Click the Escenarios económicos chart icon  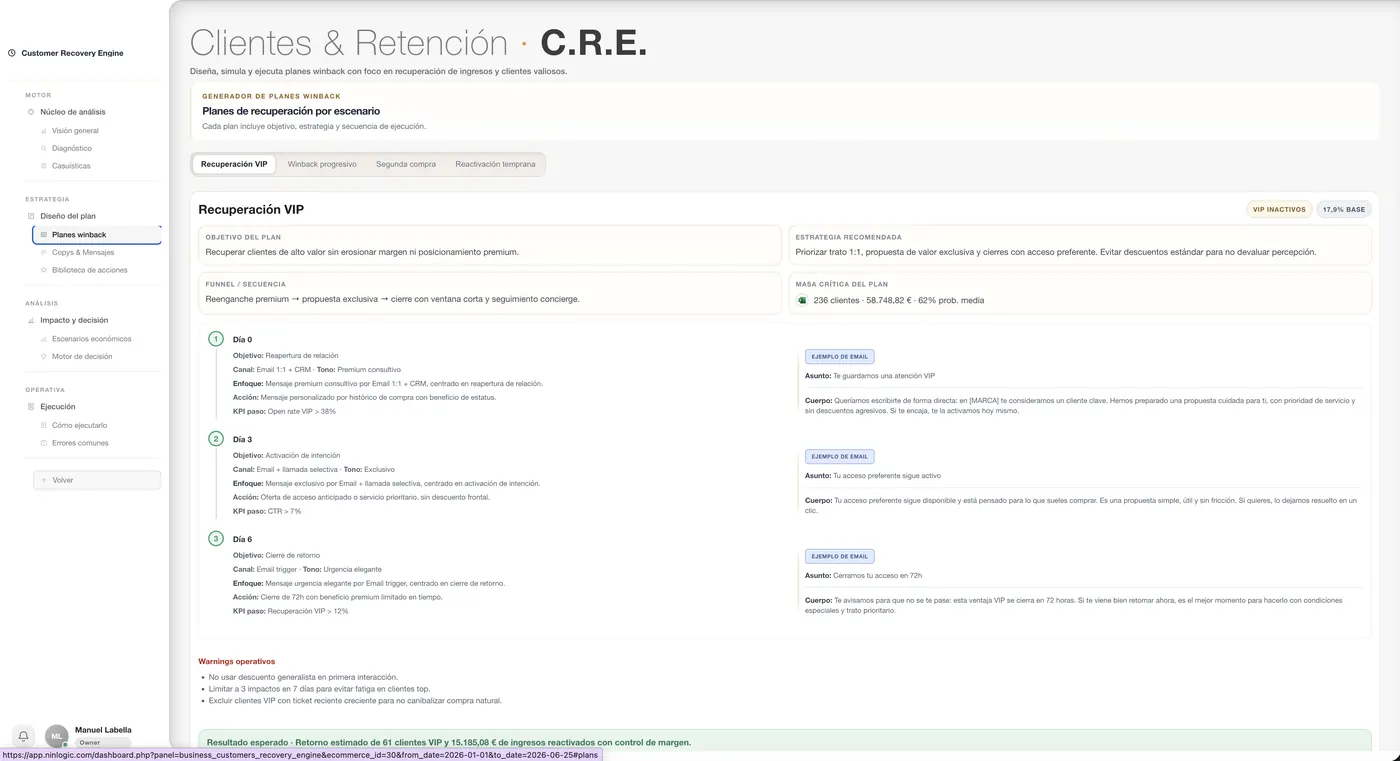click(43, 339)
